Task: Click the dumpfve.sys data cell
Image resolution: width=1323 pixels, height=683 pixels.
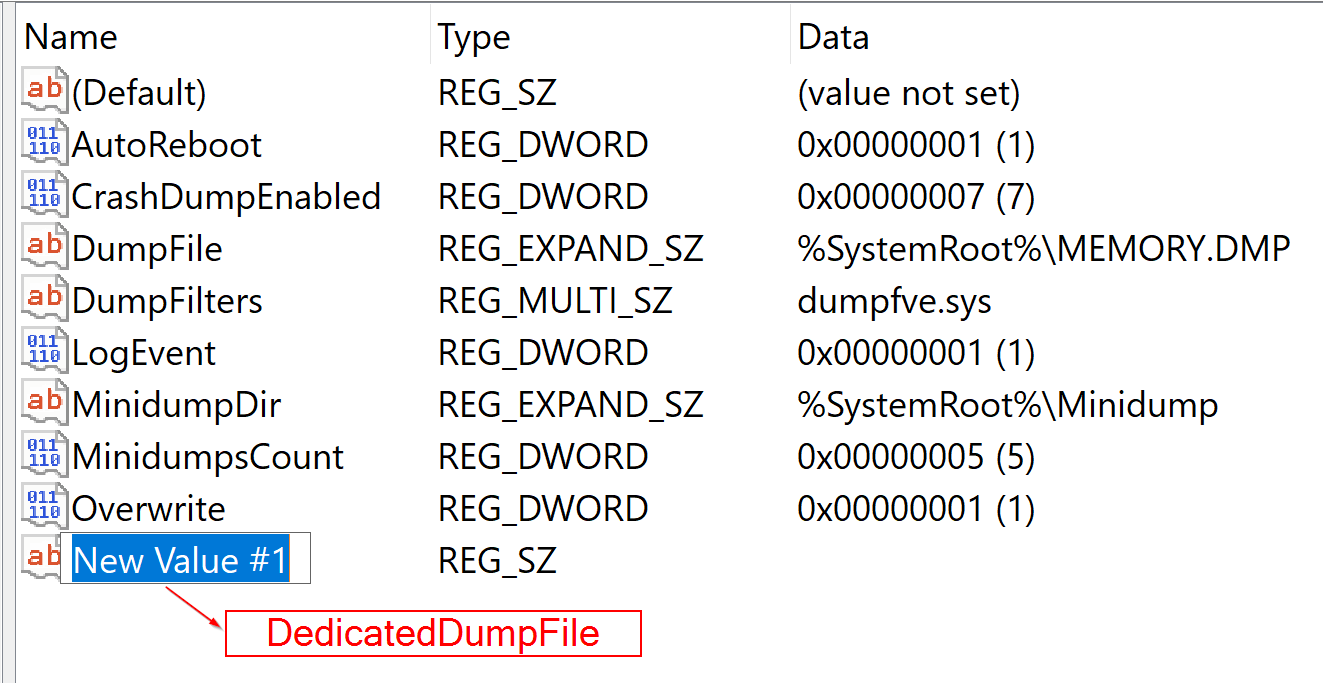Action: 894,300
